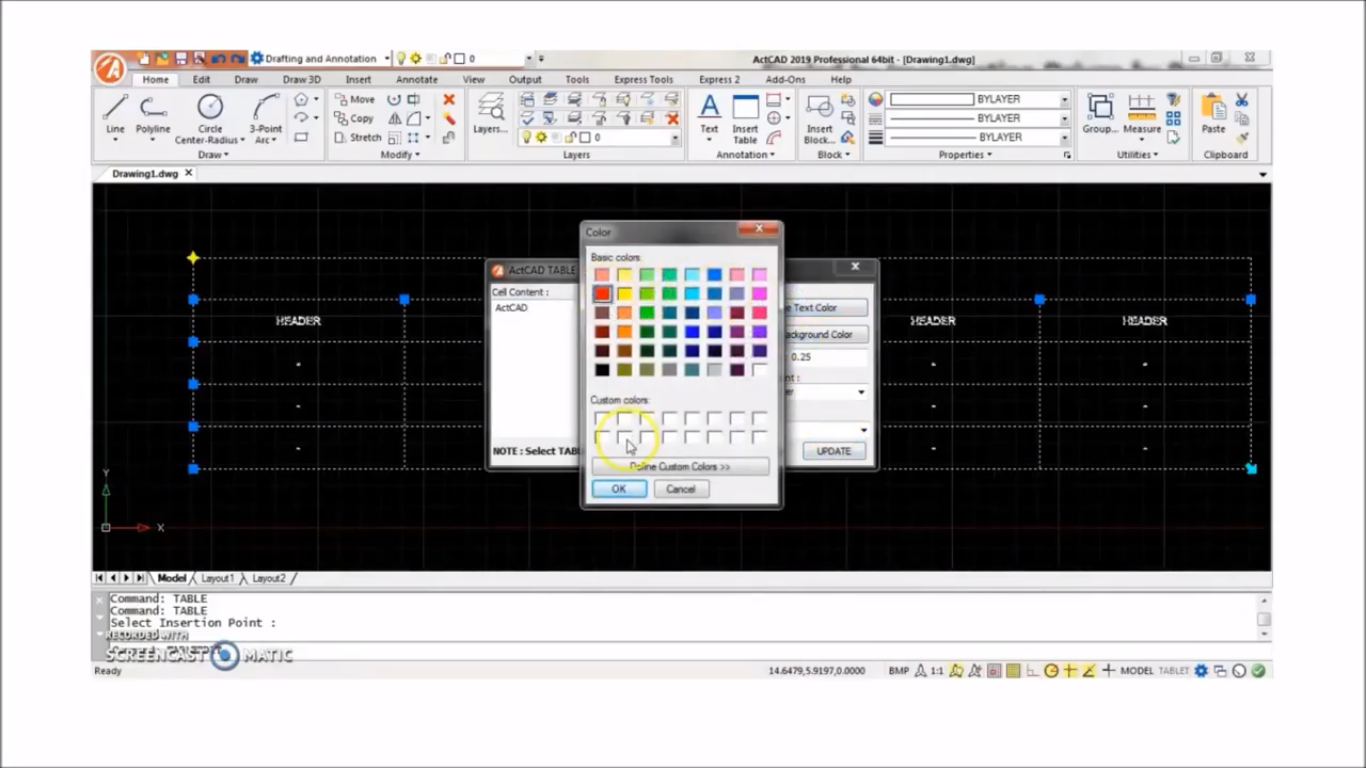Switch to the Annotate ribbon tab
The width and height of the screenshot is (1366, 768).
[x=416, y=80]
